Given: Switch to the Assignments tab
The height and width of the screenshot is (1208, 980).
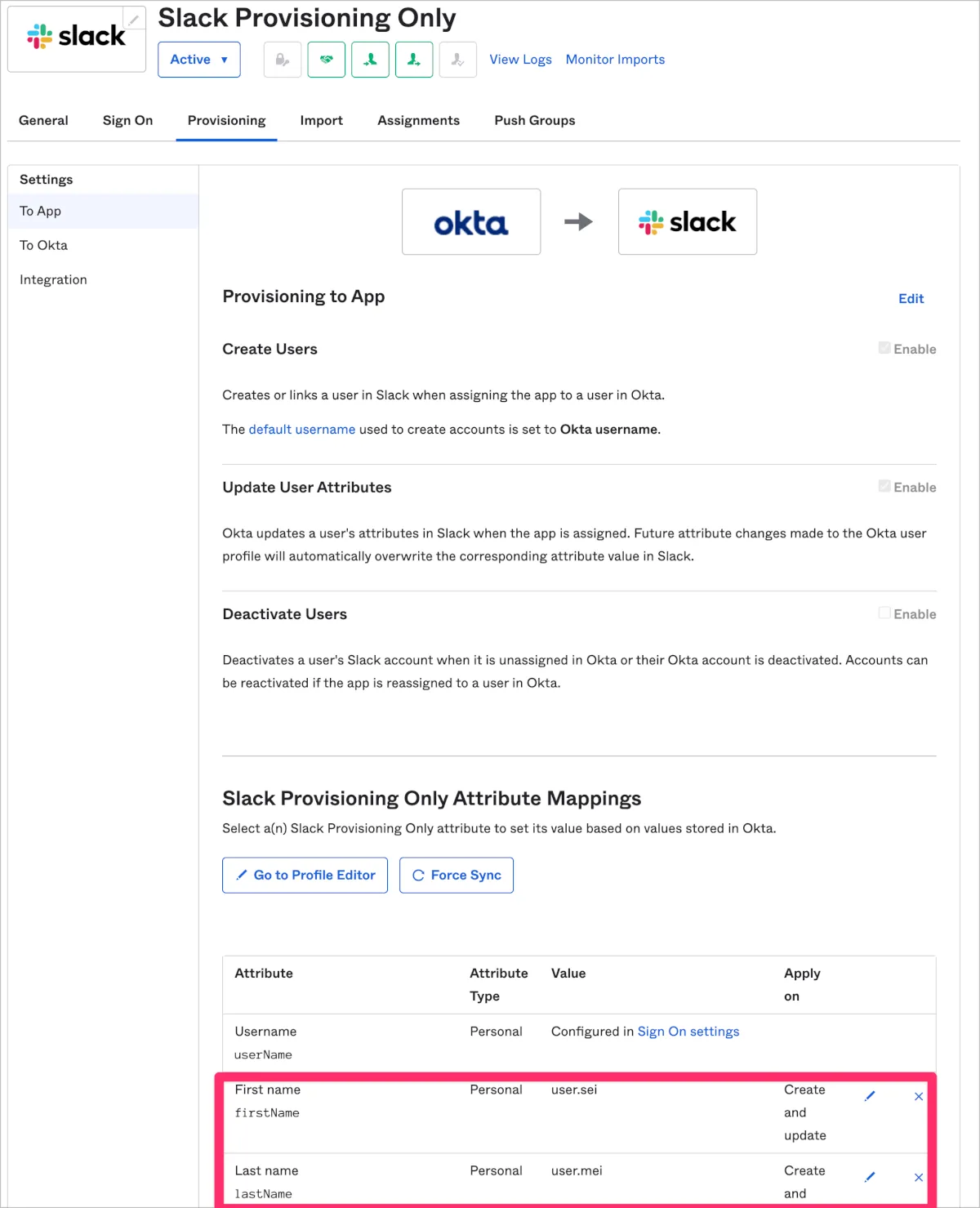Looking at the screenshot, I should click(x=418, y=120).
